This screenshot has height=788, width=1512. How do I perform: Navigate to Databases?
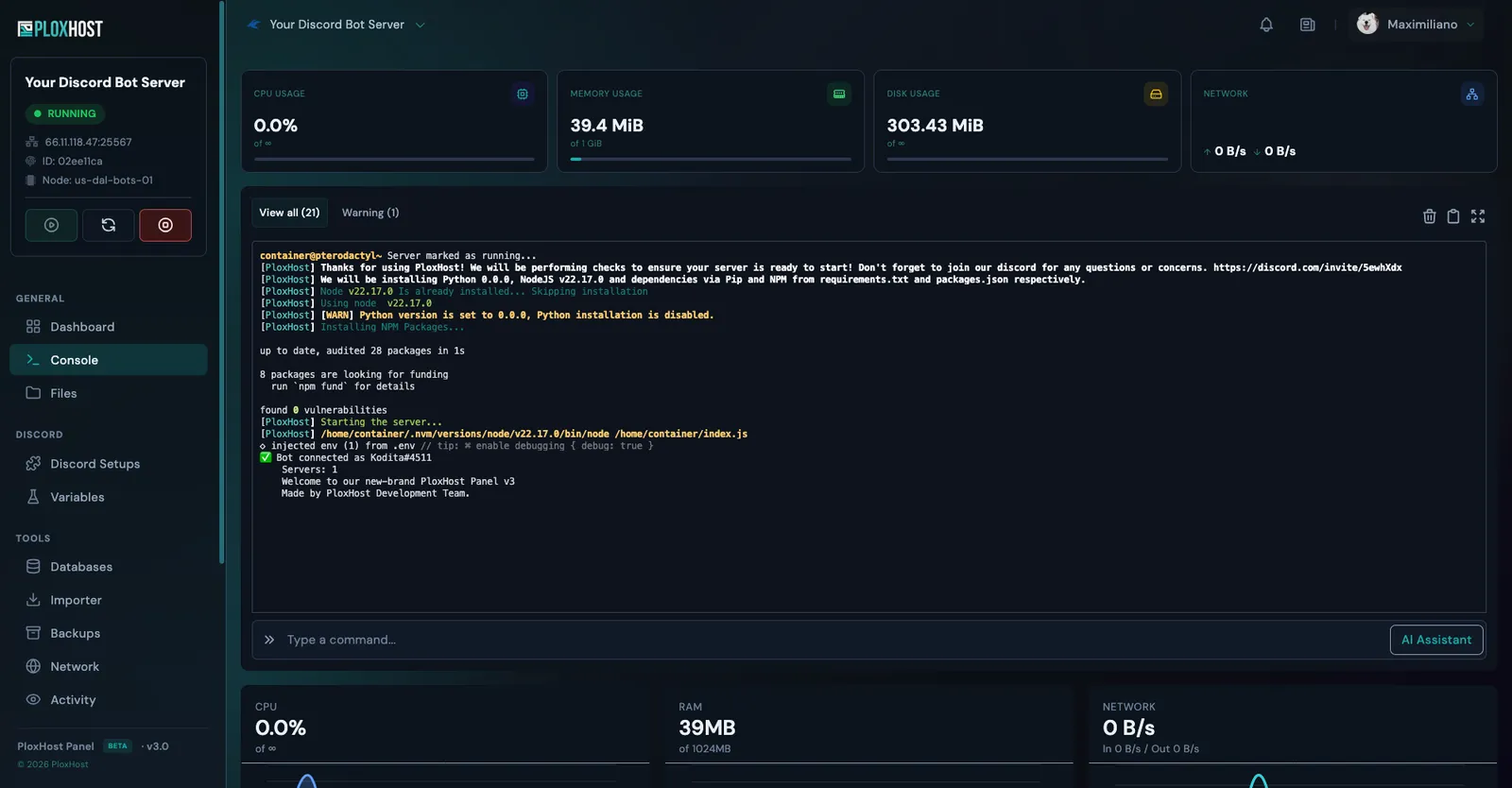[109, 567]
